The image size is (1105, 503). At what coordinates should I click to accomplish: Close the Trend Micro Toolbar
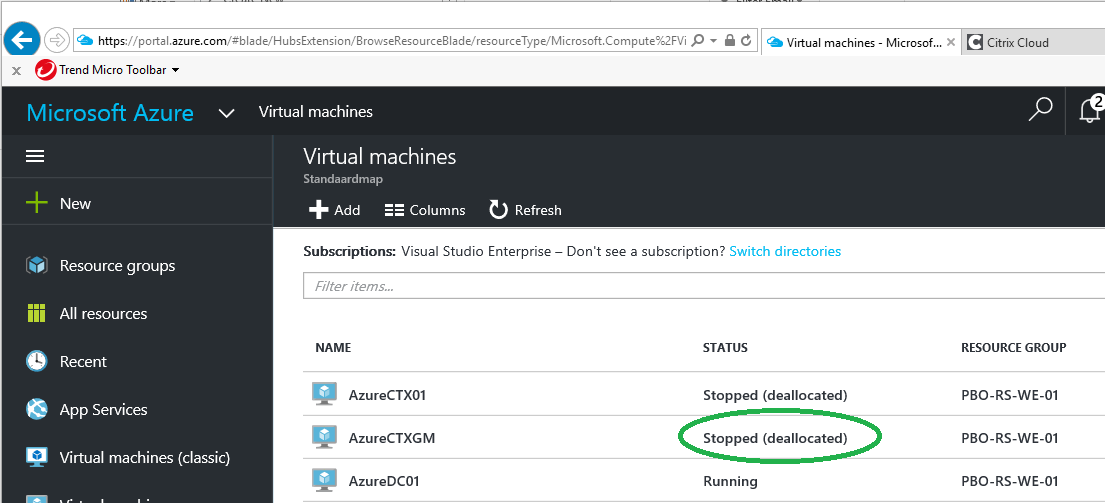(x=17, y=70)
